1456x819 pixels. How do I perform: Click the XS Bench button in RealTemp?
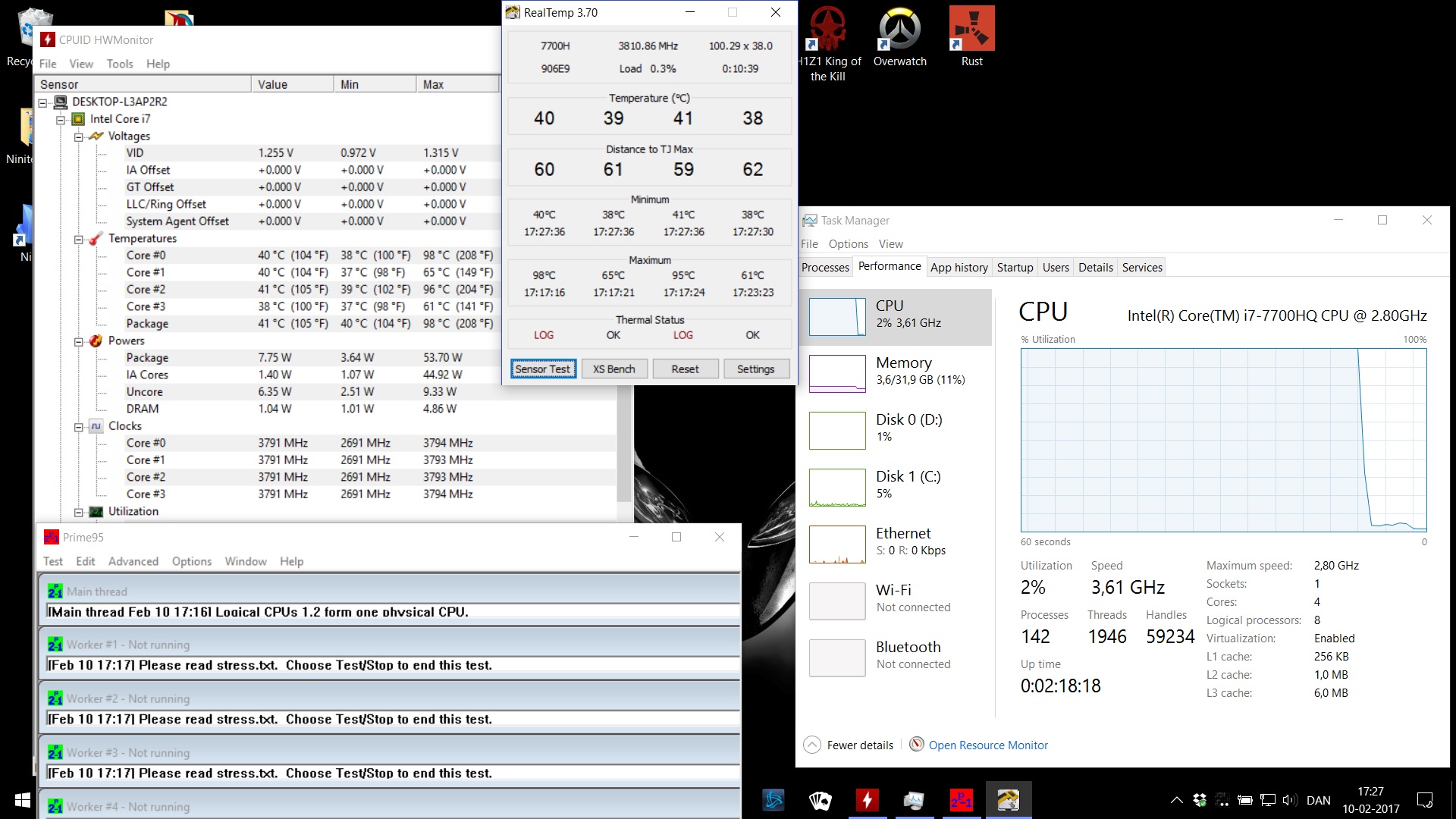[614, 369]
